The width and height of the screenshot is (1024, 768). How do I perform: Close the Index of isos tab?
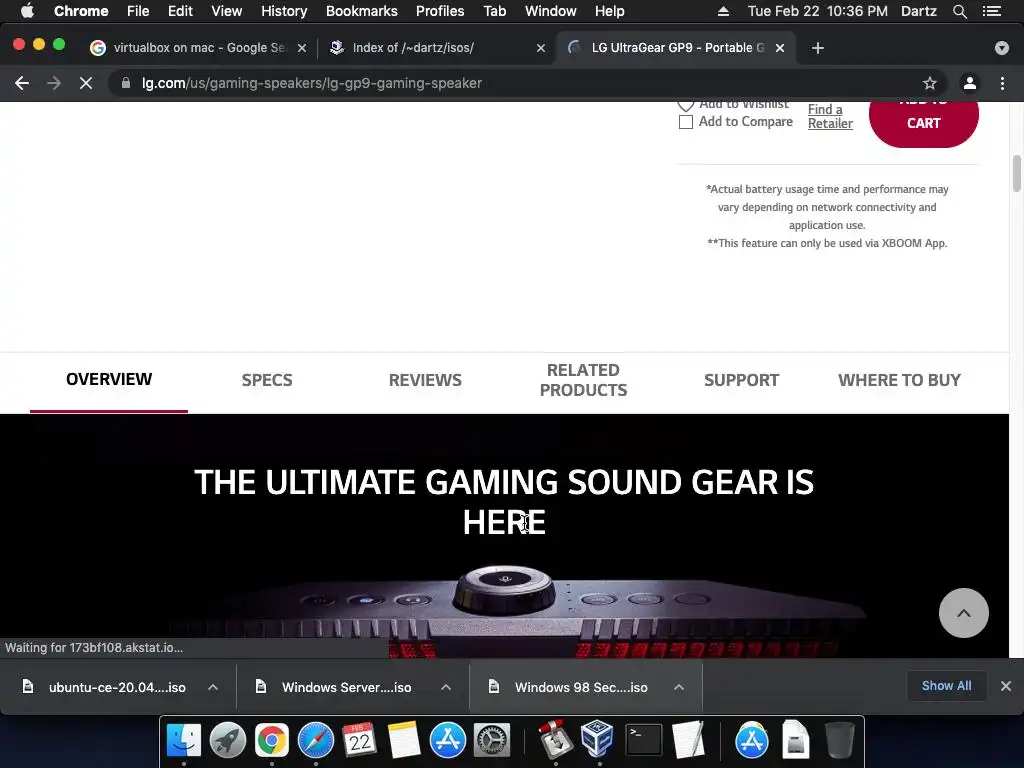point(541,48)
